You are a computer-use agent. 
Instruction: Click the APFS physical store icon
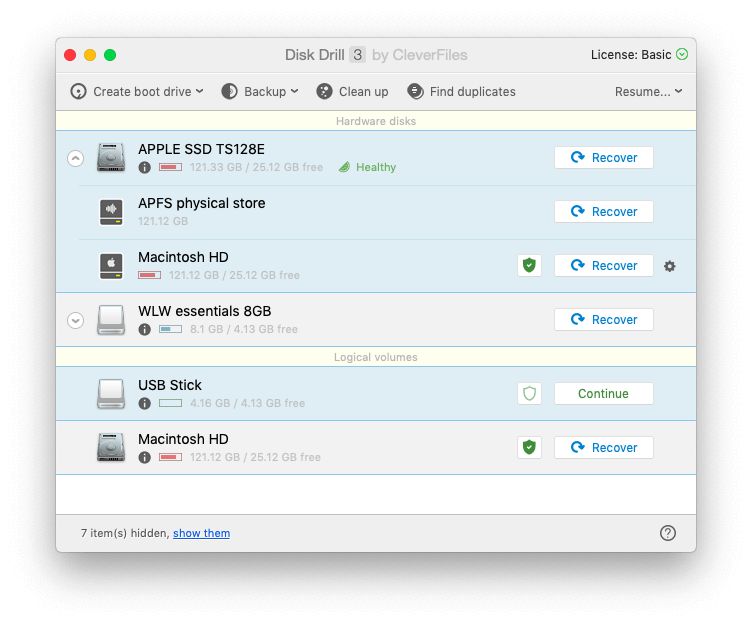(111, 212)
